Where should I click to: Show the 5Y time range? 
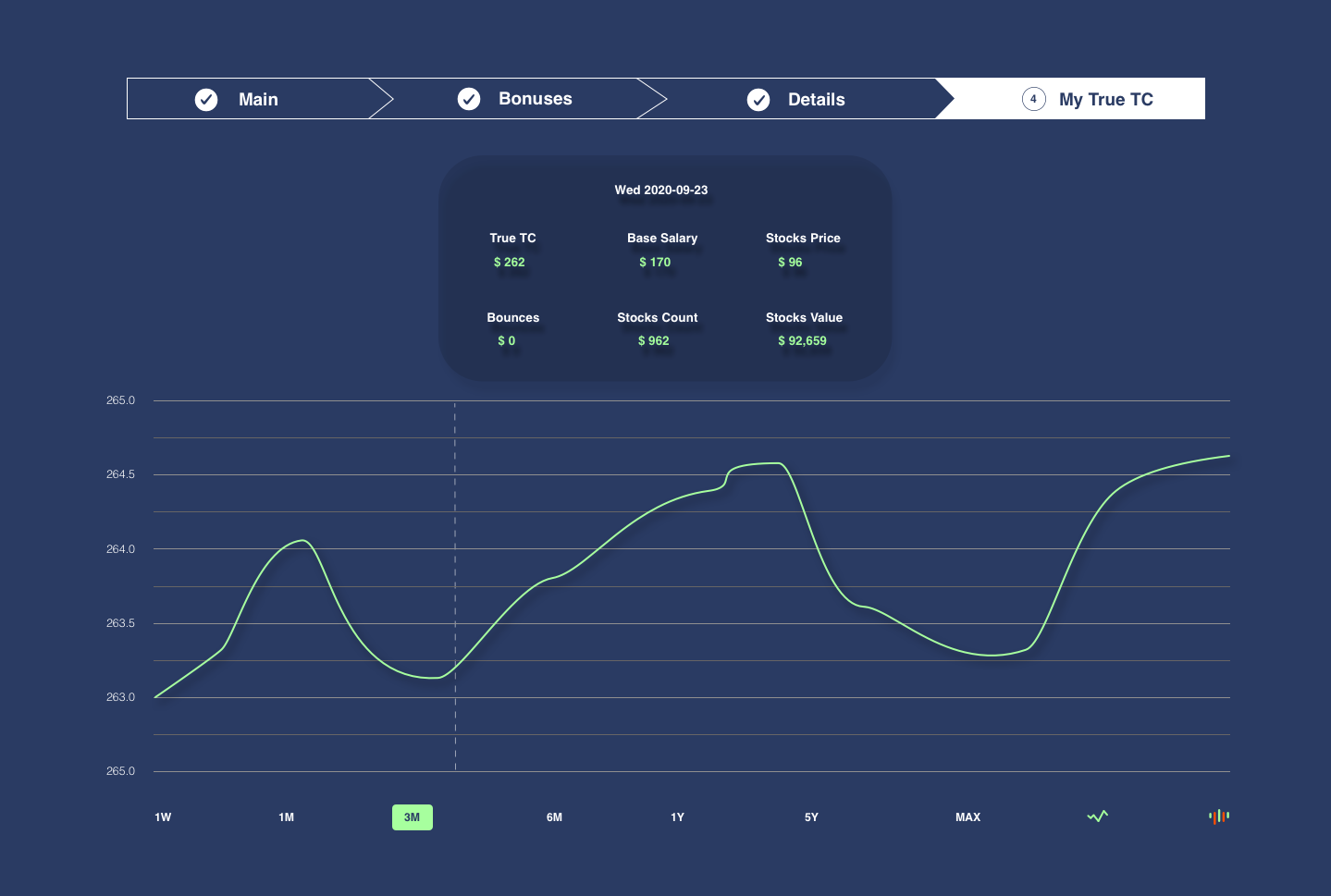tap(811, 817)
